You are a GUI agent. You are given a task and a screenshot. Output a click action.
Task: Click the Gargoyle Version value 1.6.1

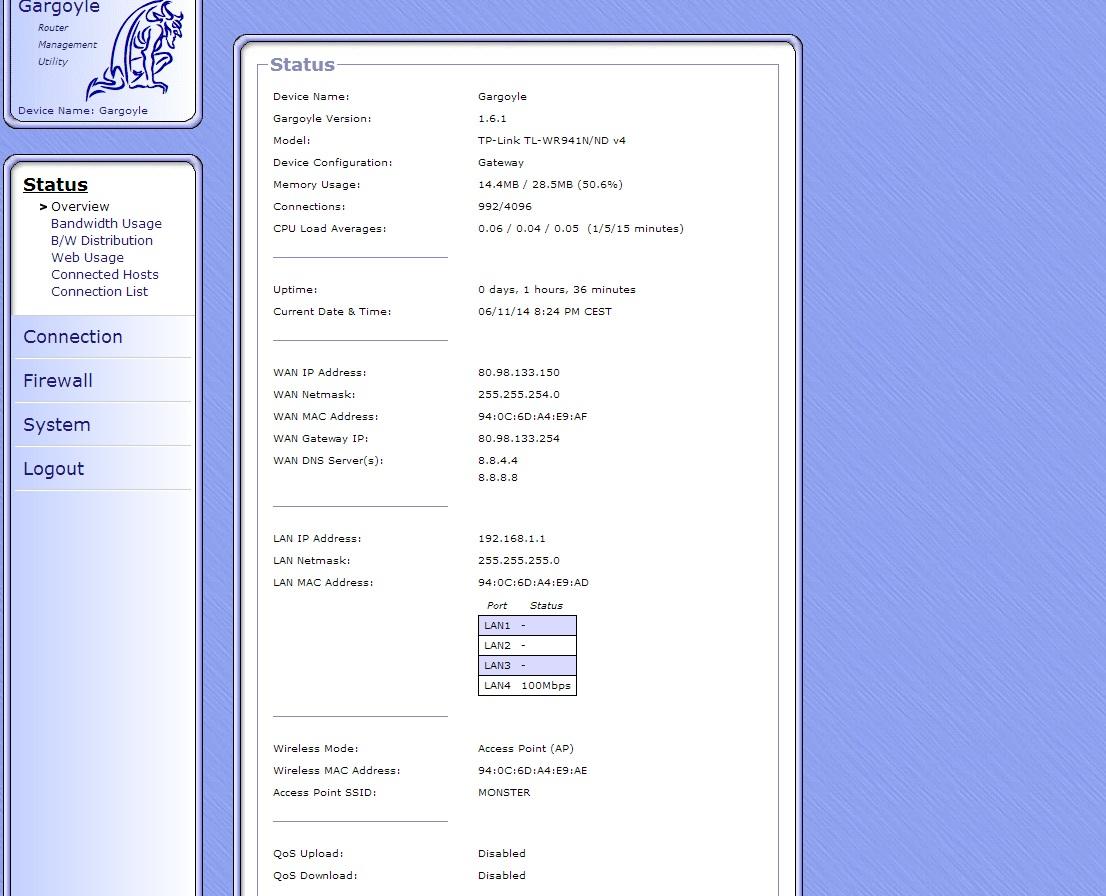tap(492, 119)
